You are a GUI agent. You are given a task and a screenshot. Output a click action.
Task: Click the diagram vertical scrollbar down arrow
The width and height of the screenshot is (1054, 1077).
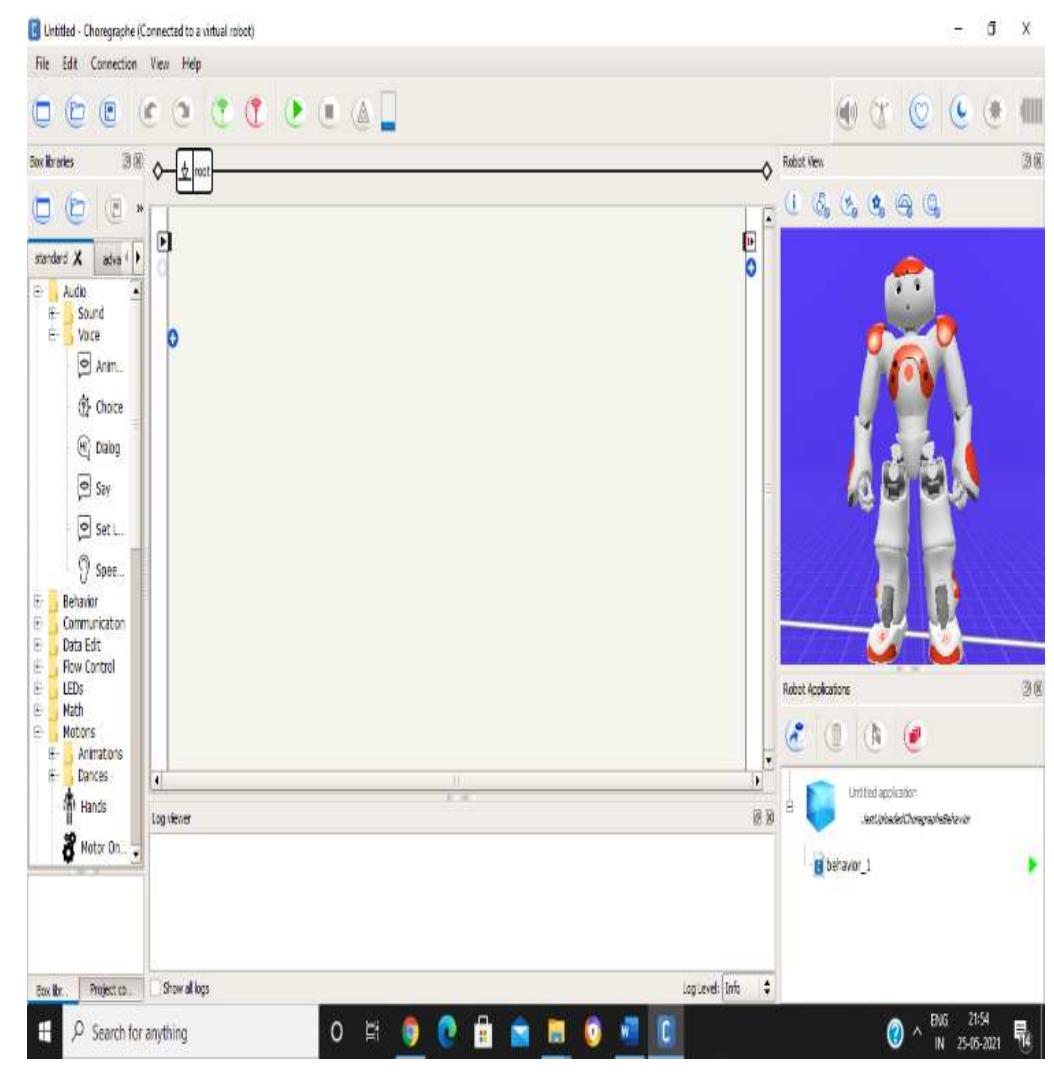click(x=768, y=760)
